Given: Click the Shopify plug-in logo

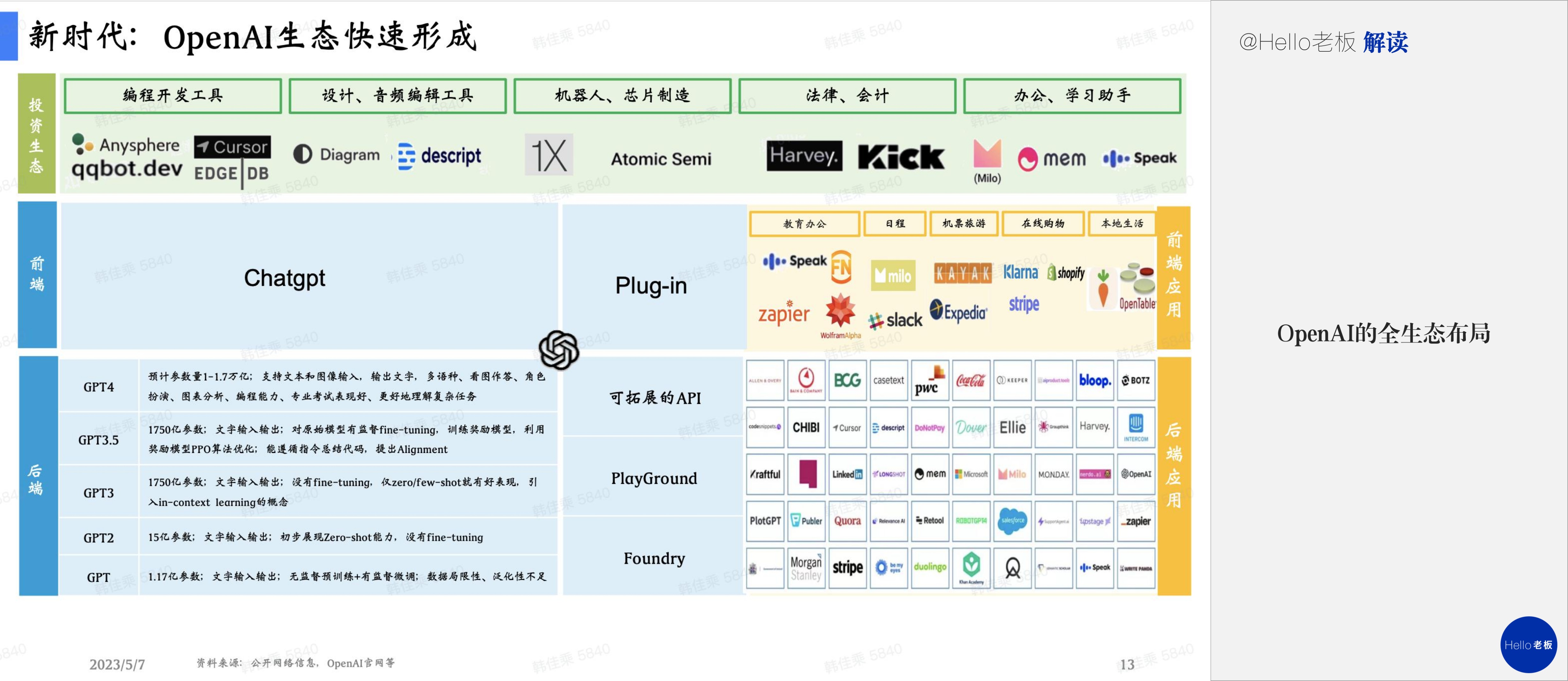Looking at the screenshot, I should (x=1066, y=272).
